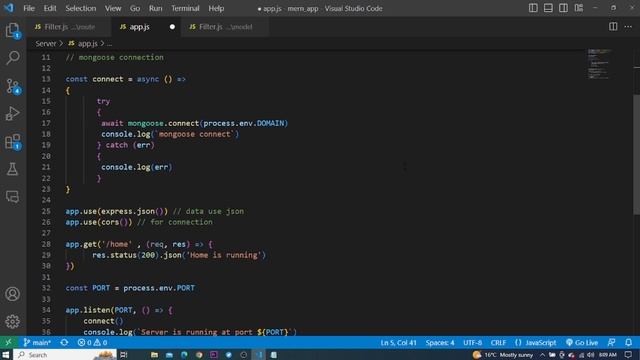The height and width of the screenshot is (360, 640).
Task: Click the taskbar clock
Action: pos(608,355)
